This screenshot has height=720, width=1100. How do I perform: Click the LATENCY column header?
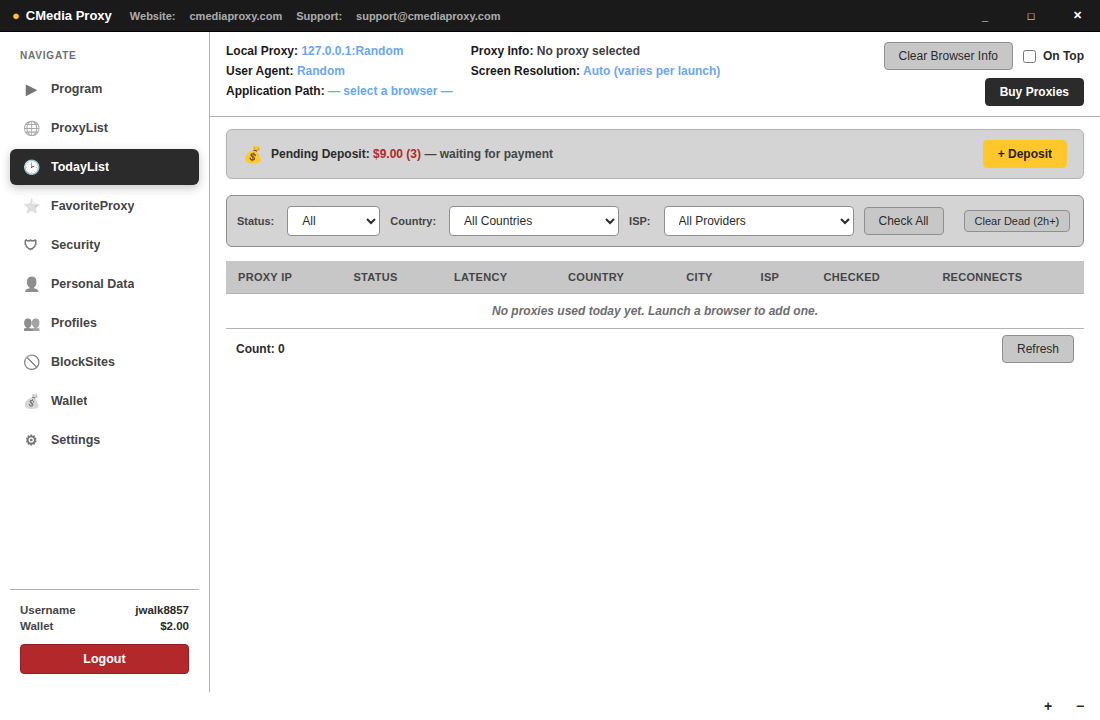[481, 277]
